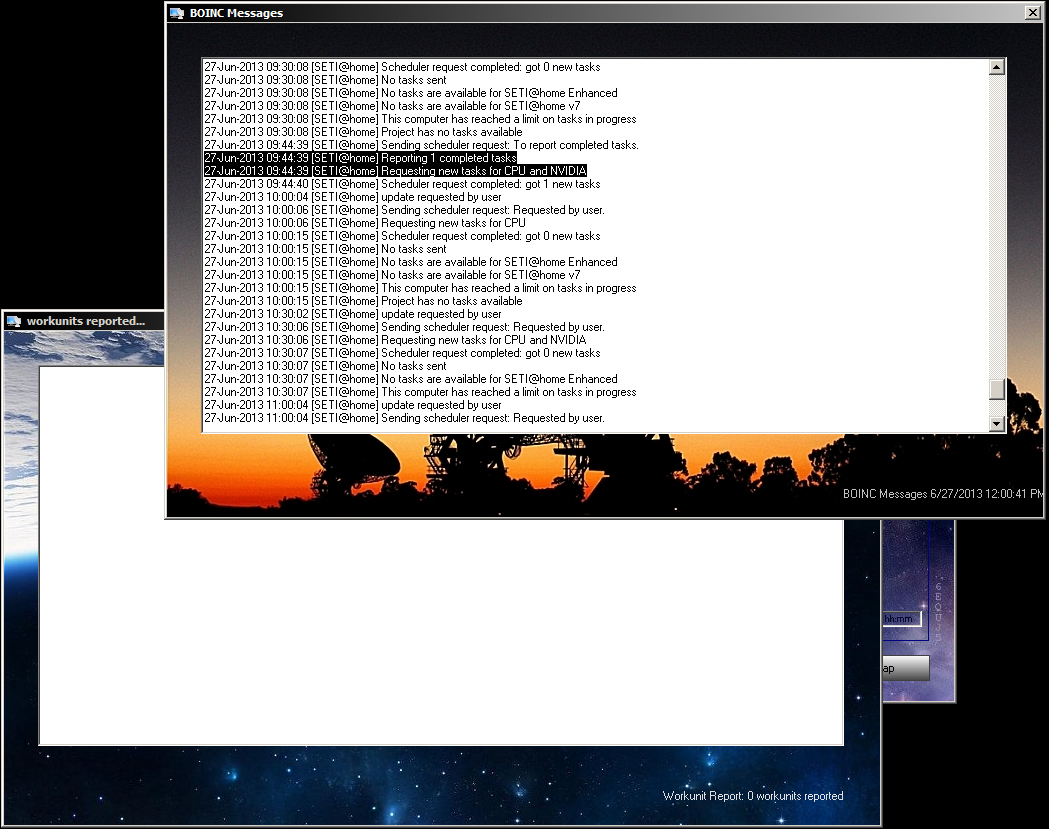Select 10:30:06 'Sending scheduler request: Requested by user'

(x=405, y=327)
